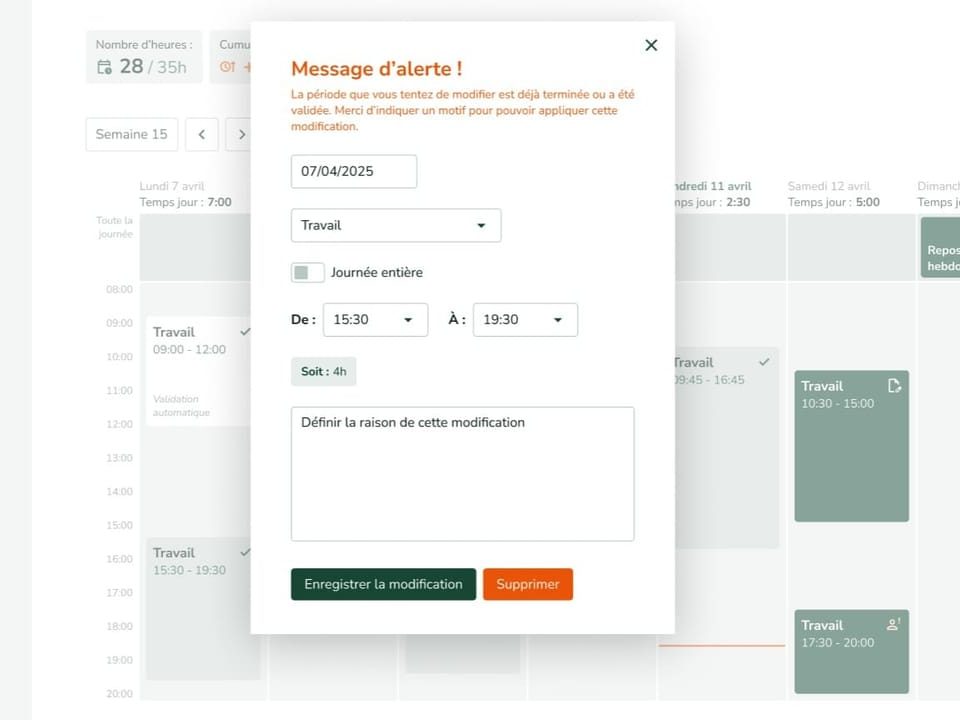
Task: Click the document edit icon on Saturday 10:30 shift
Action: click(894, 386)
